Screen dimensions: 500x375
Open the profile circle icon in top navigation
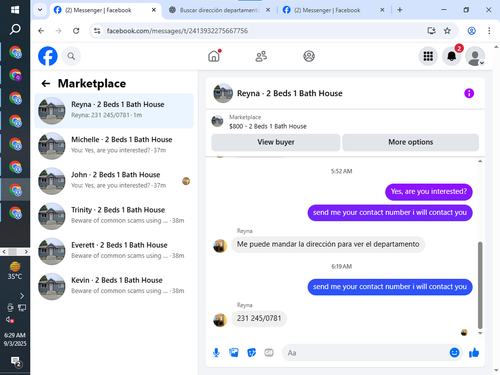[x=309, y=56]
